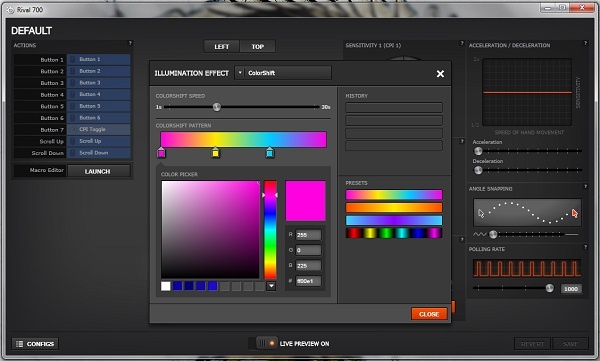Screen dimensions: 600x361
Task: Open the ColorShift effect dropdown
Action: [x=283, y=73]
